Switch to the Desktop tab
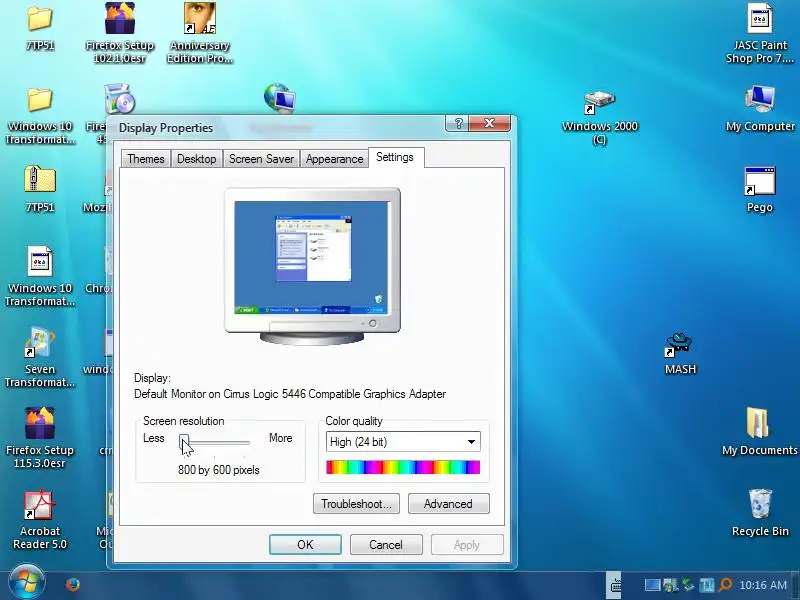Image resolution: width=800 pixels, height=600 pixels. 196,159
